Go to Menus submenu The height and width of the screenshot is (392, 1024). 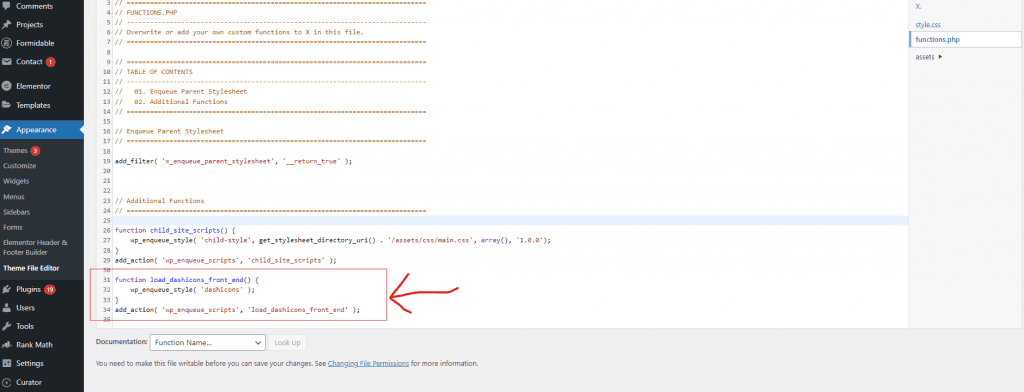point(14,197)
